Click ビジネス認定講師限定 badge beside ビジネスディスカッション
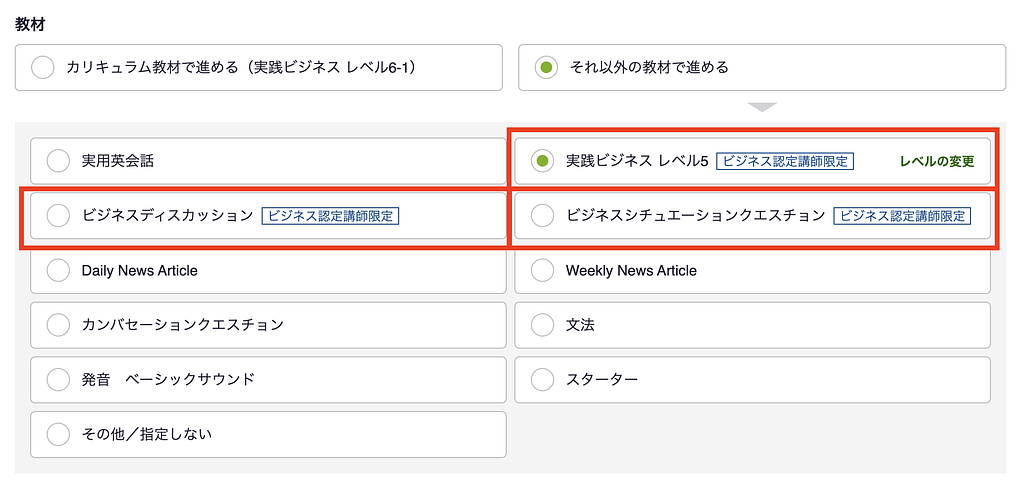This screenshot has height=491, width=1024. 330,215
